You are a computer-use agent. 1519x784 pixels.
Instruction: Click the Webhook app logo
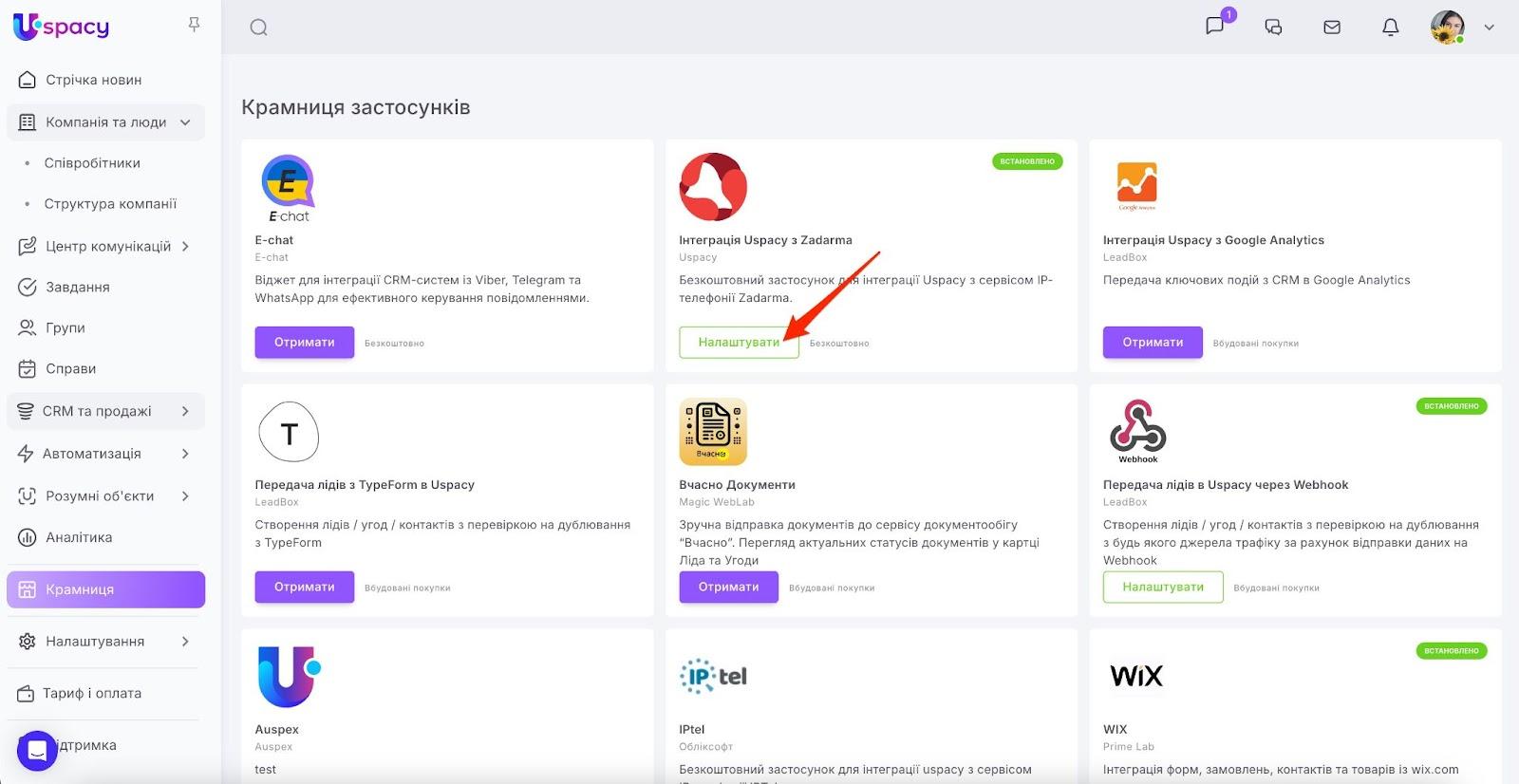coord(1137,430)
